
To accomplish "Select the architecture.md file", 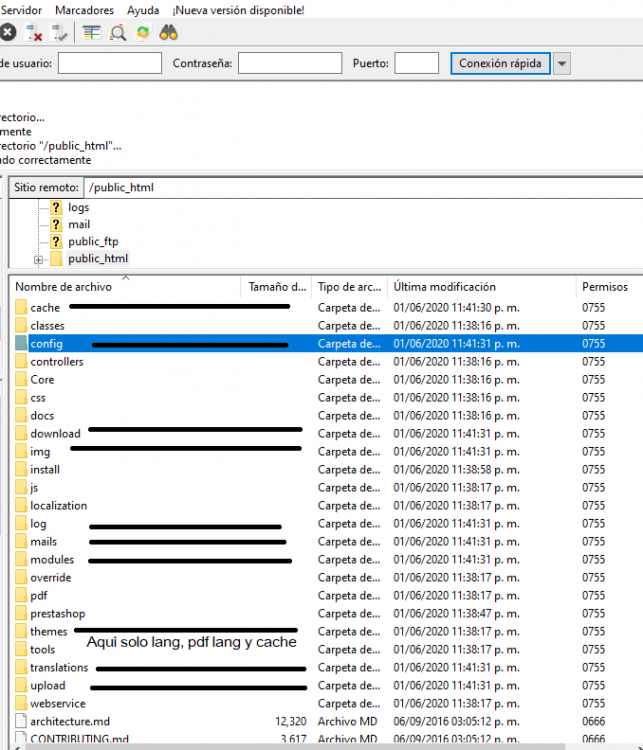I will (68, 722).
